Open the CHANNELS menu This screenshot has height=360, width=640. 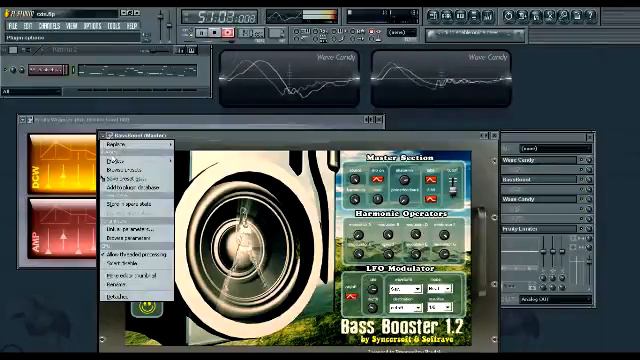(49, 26)
